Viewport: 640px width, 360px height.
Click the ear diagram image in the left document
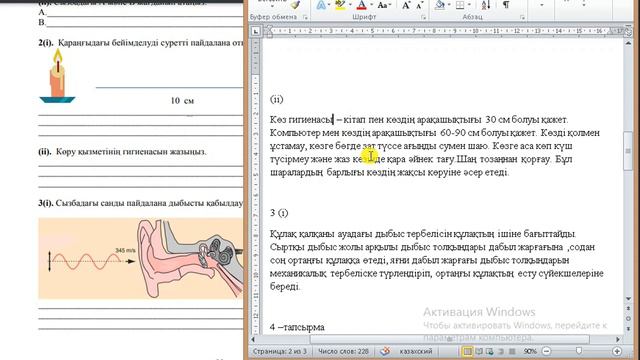(x=141, y=259)
